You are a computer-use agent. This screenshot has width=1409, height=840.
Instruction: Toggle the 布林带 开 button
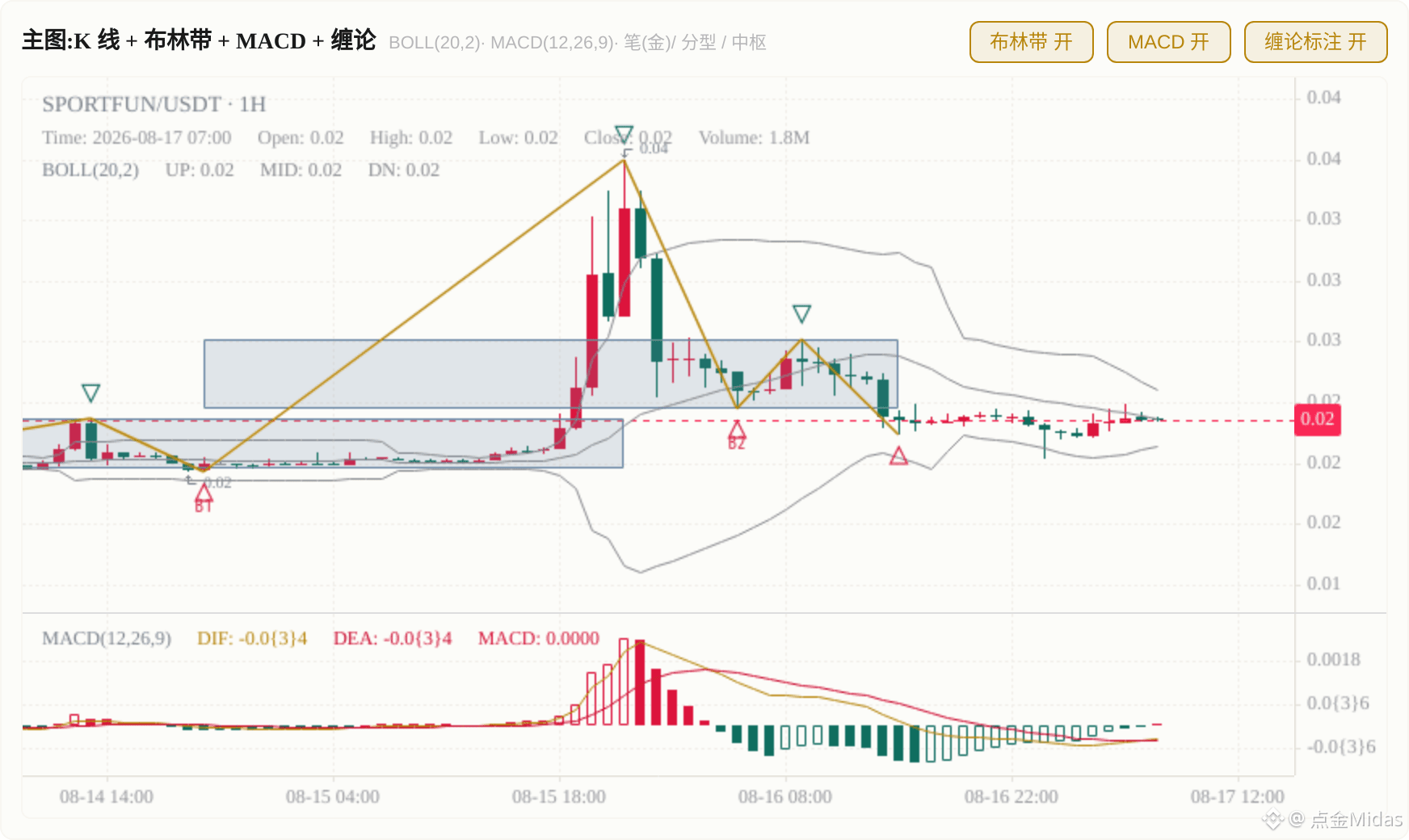click(x=1031, y=42)
